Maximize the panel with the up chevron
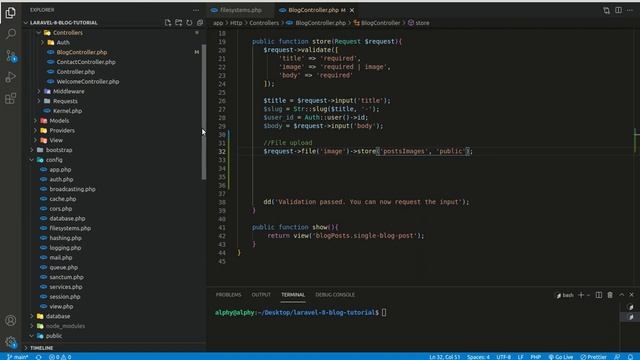640x360 pixels. coord(622,295)
